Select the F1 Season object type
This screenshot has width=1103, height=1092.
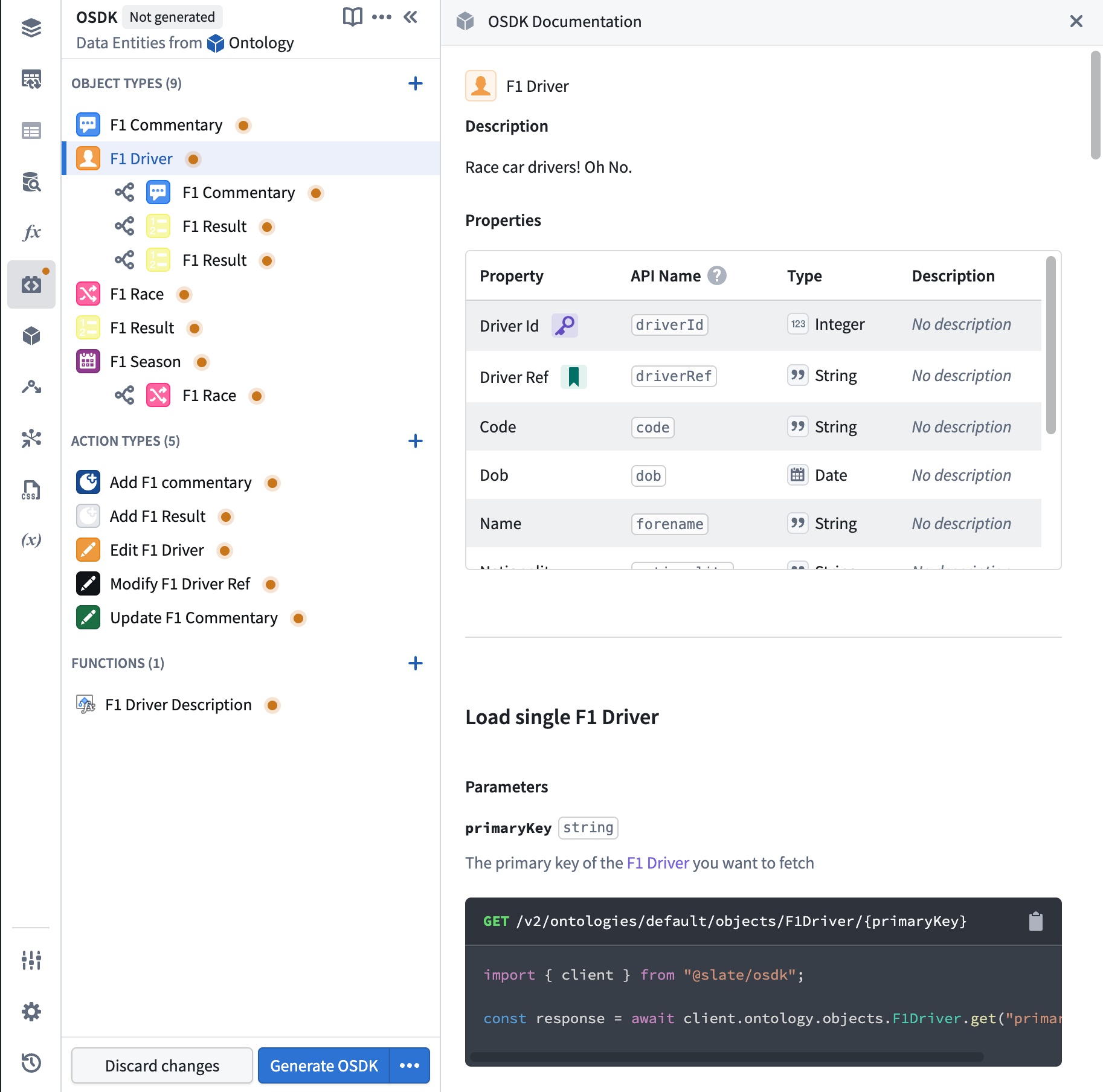point(145,361)
